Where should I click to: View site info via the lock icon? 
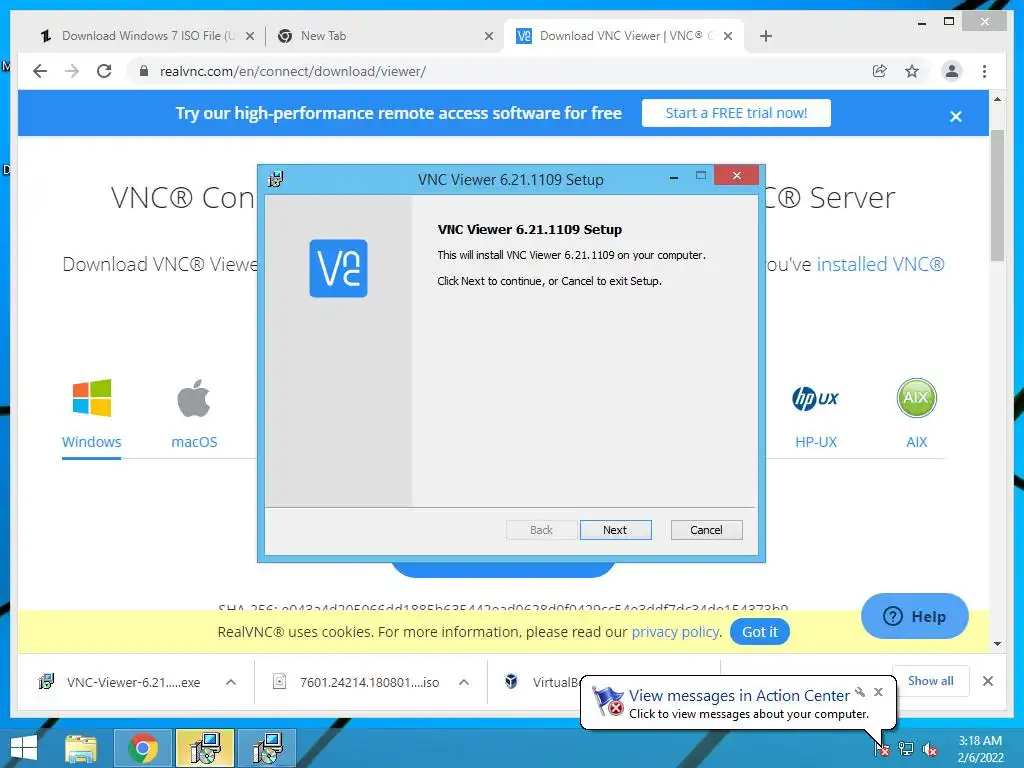point(144,71)
